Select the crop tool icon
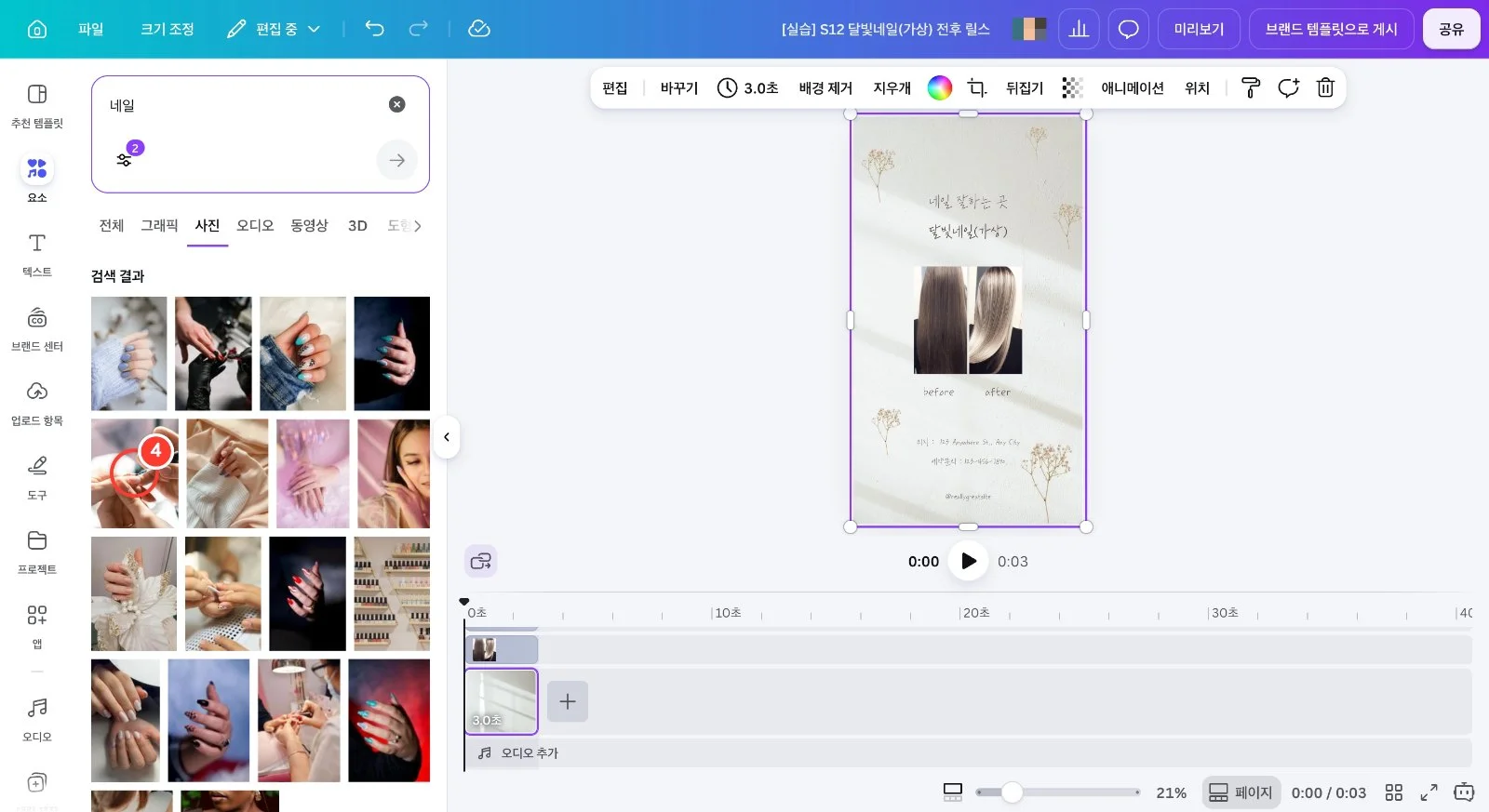Screen dimensions: 1489x812 click(x=977, y=87)
